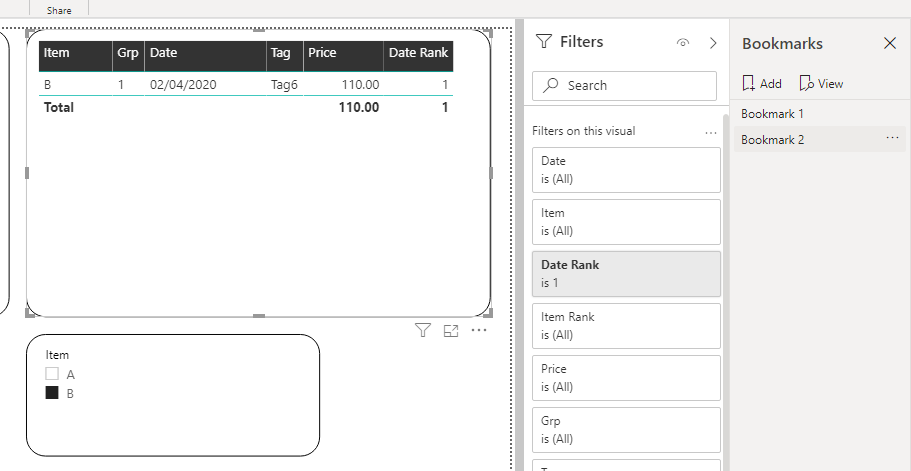Click the Filters funnel icon in pane header

click(x=543, y=42)
